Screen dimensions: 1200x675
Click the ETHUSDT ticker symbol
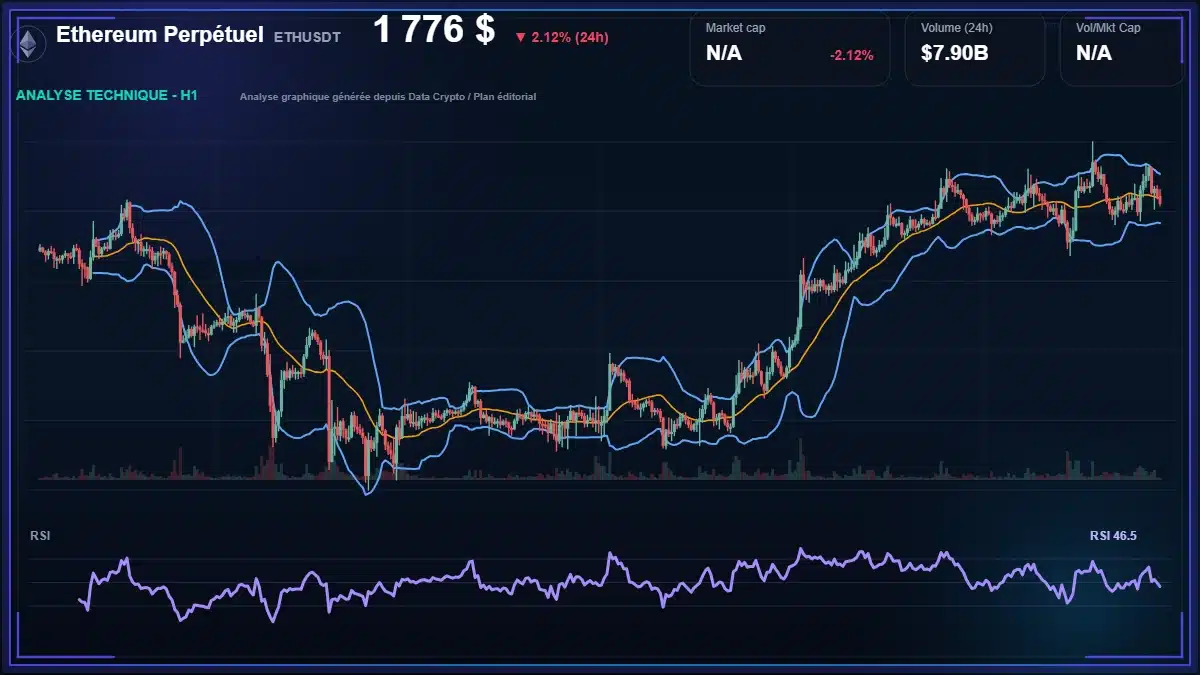pyautogui.click(x=307, y=37)
